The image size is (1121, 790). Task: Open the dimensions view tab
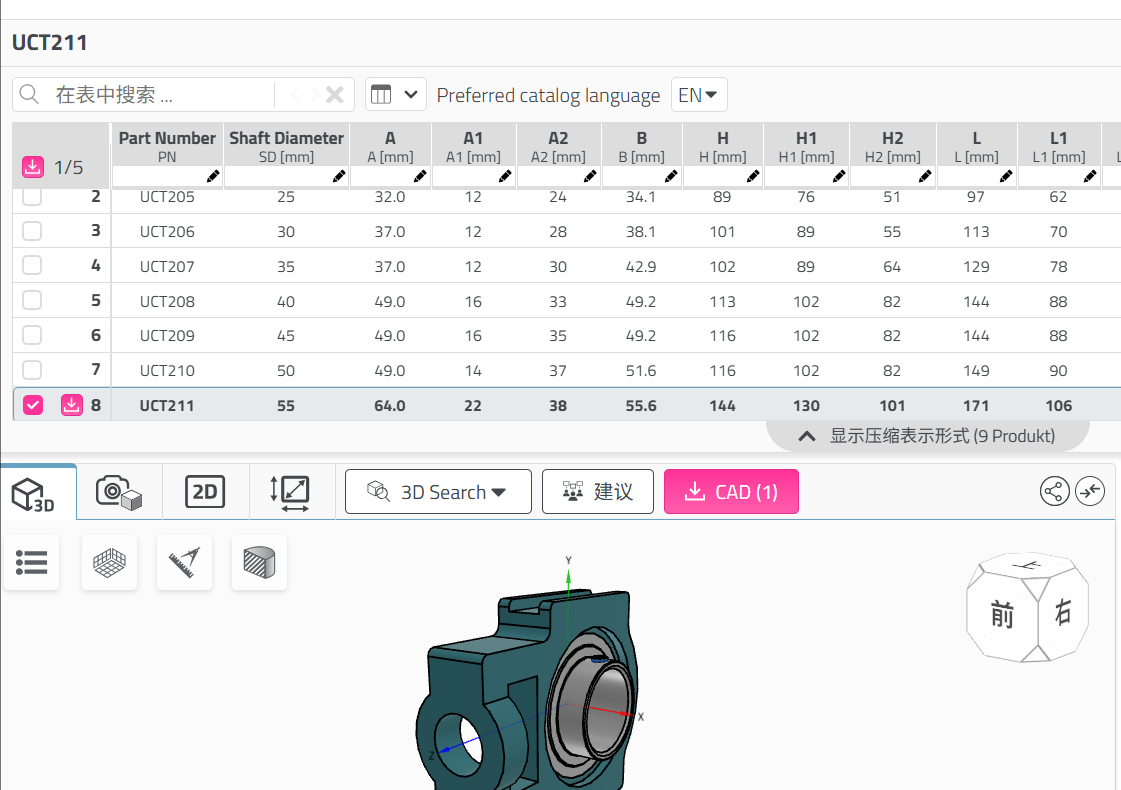pos(290,493)
